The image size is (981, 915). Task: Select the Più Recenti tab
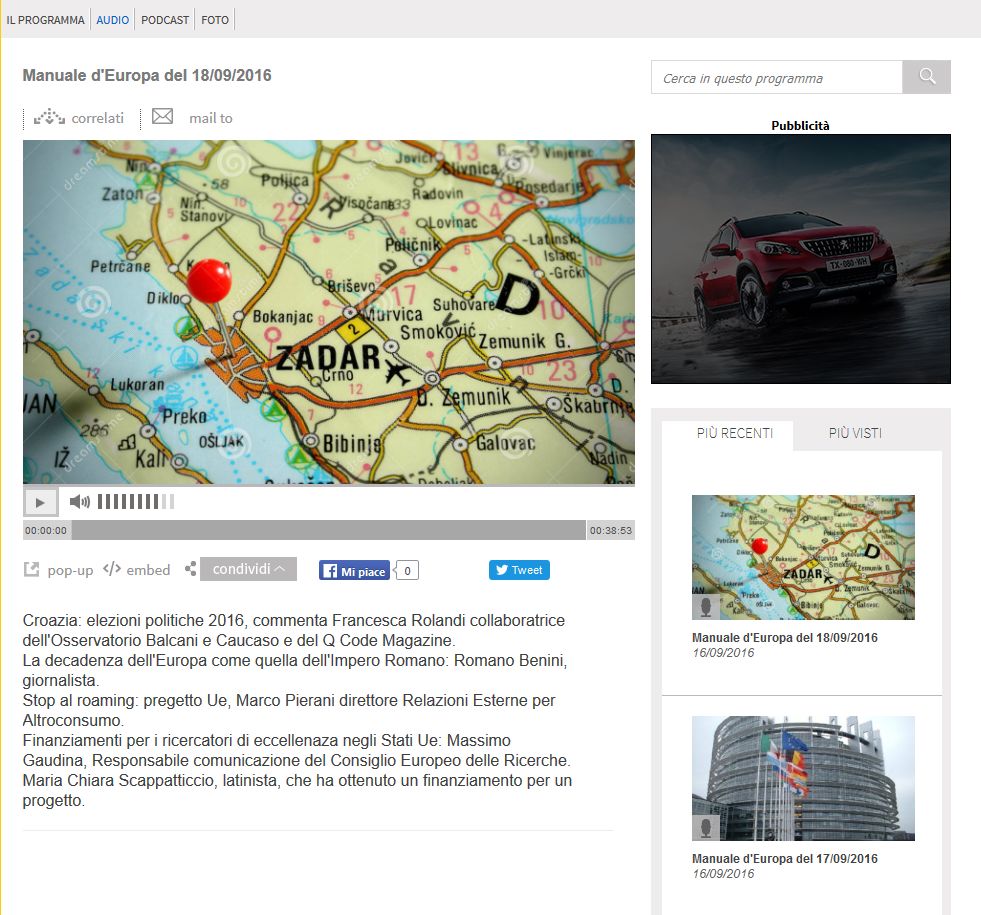734,433
